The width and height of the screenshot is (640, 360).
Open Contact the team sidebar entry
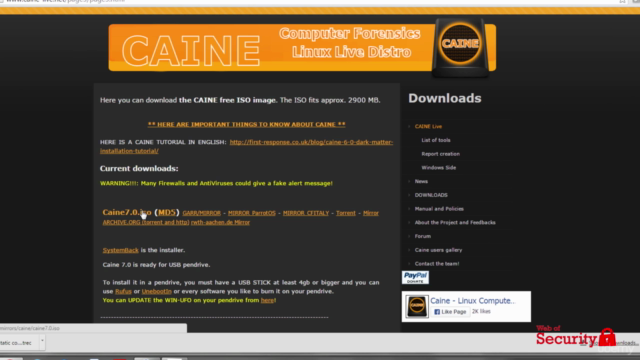[437, 264]
